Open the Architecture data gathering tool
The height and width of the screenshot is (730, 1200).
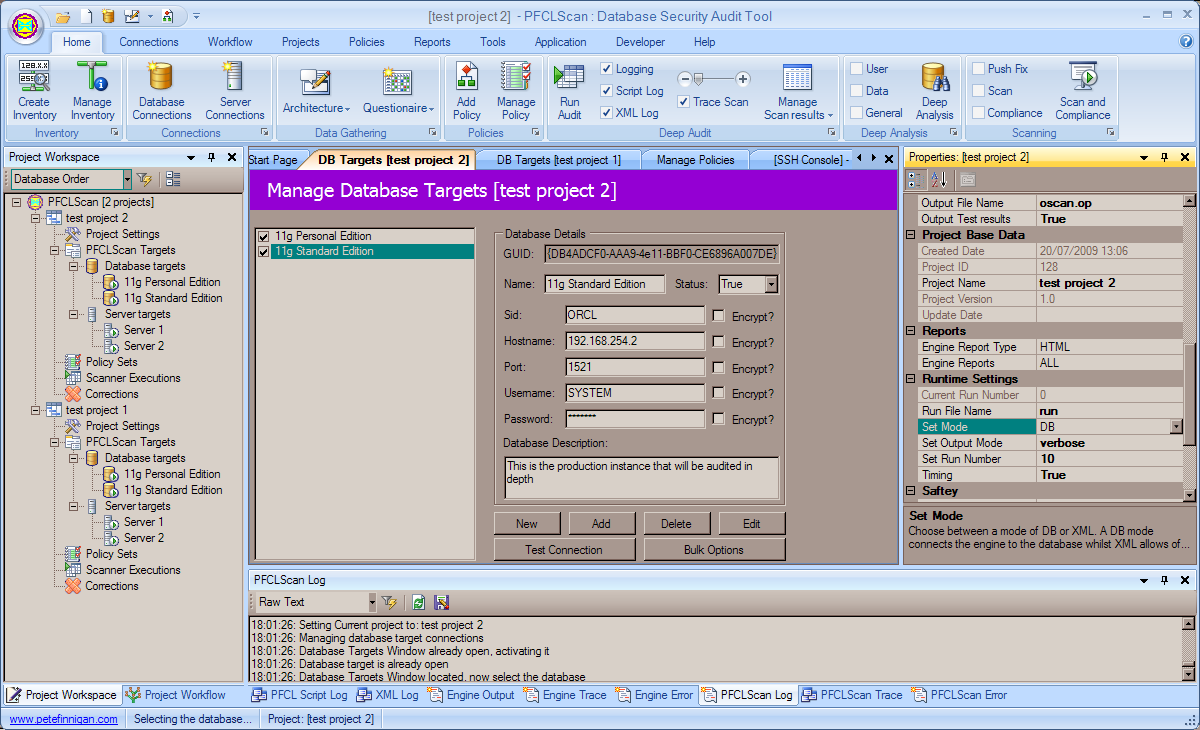pyautogui.click(x=316, y=90)
